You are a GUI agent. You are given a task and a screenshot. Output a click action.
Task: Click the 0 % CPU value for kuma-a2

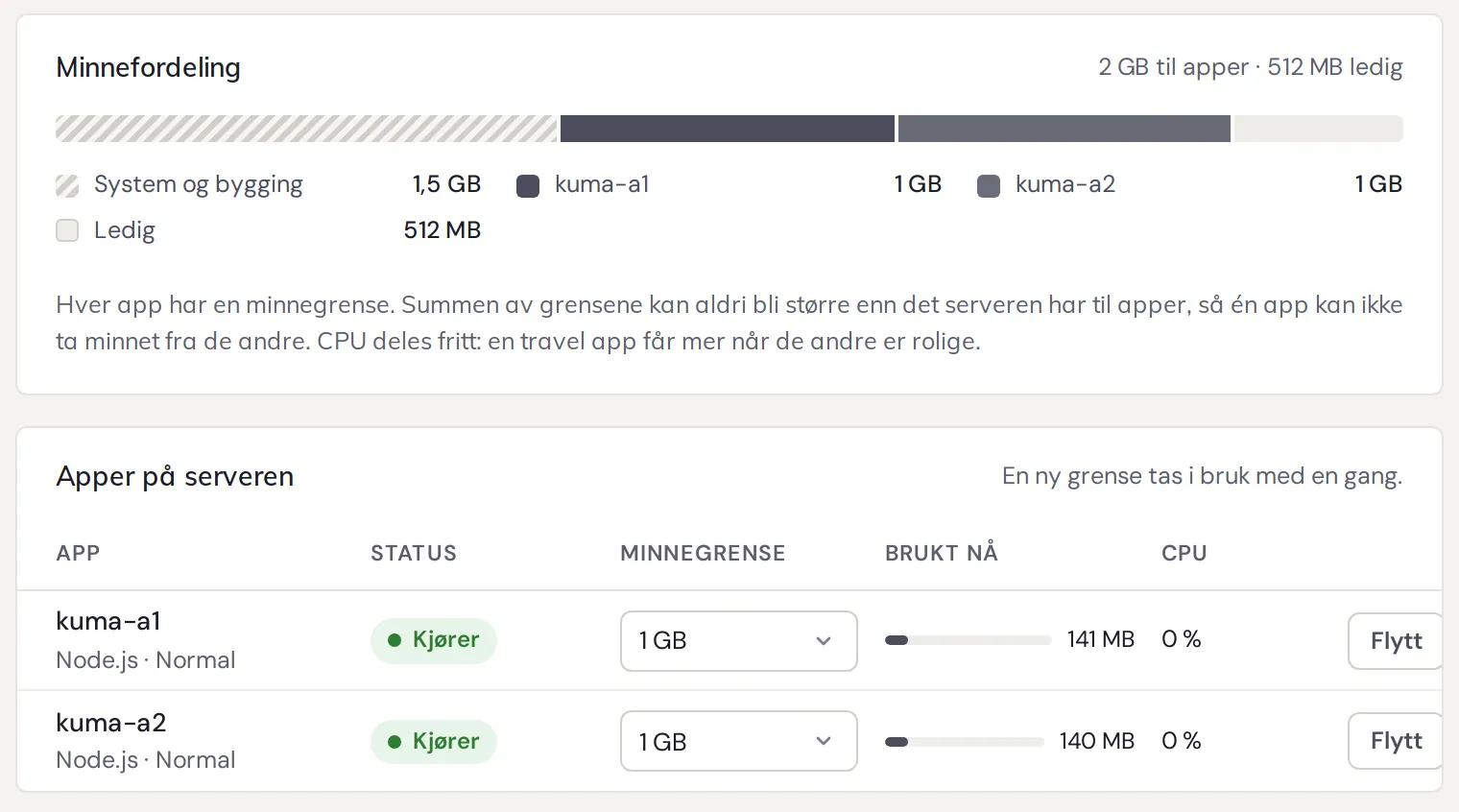click(1182, 741)
